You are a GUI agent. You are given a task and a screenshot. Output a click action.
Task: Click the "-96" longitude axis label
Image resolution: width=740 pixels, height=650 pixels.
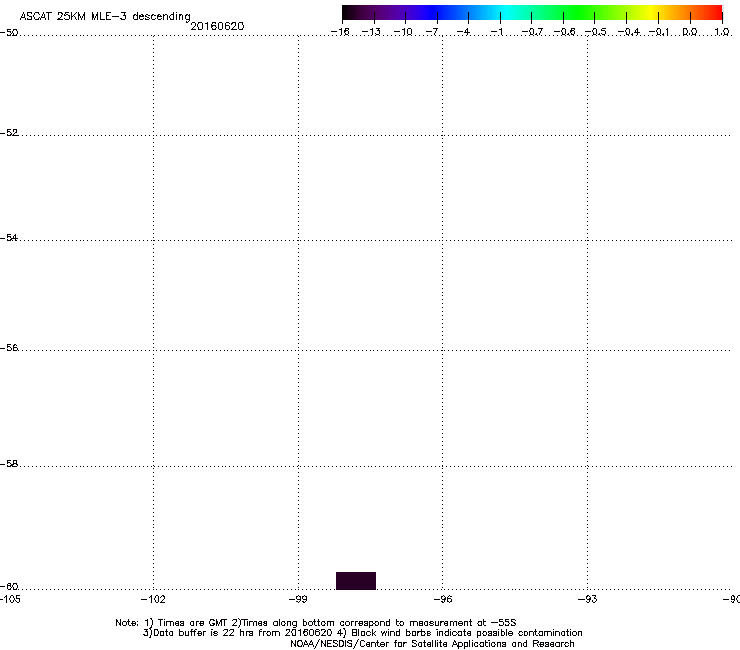coord(443,599)
